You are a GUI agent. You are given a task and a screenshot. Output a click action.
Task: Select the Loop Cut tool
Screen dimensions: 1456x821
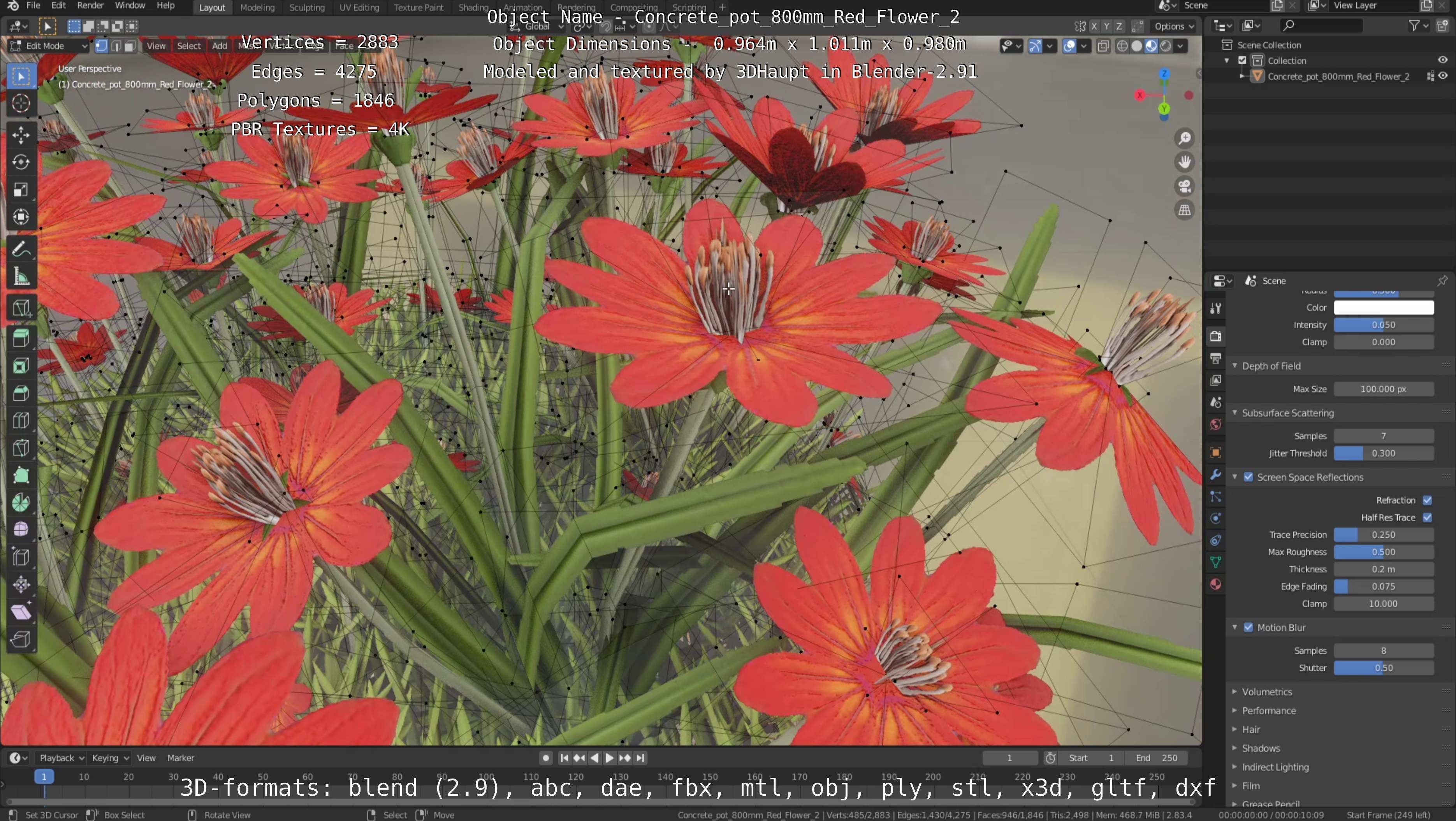(21, 420)
